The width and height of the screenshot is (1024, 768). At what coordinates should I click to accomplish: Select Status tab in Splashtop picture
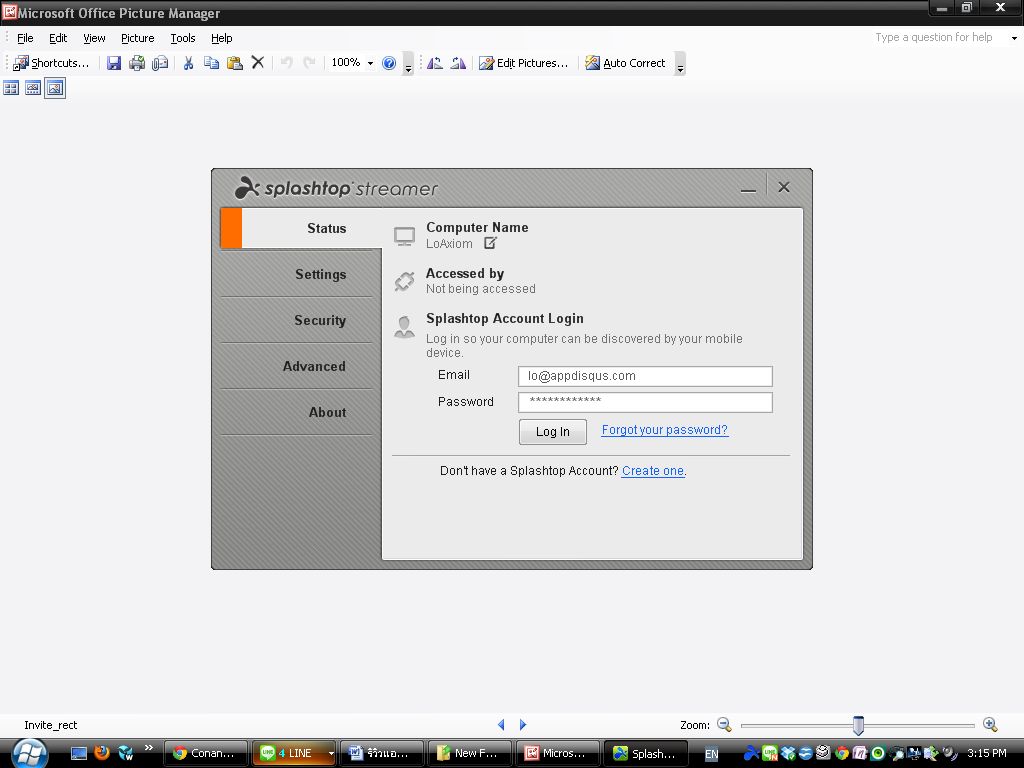click(301, 228)
